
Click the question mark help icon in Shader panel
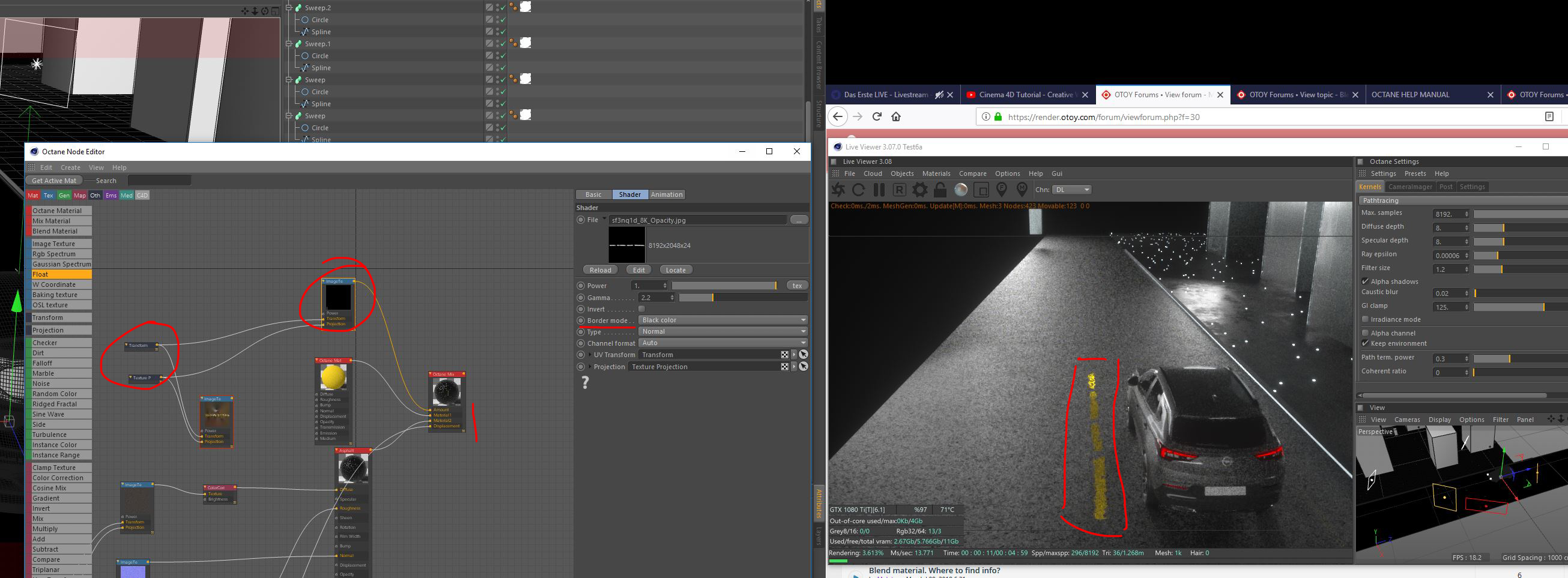tap(585, 383)
